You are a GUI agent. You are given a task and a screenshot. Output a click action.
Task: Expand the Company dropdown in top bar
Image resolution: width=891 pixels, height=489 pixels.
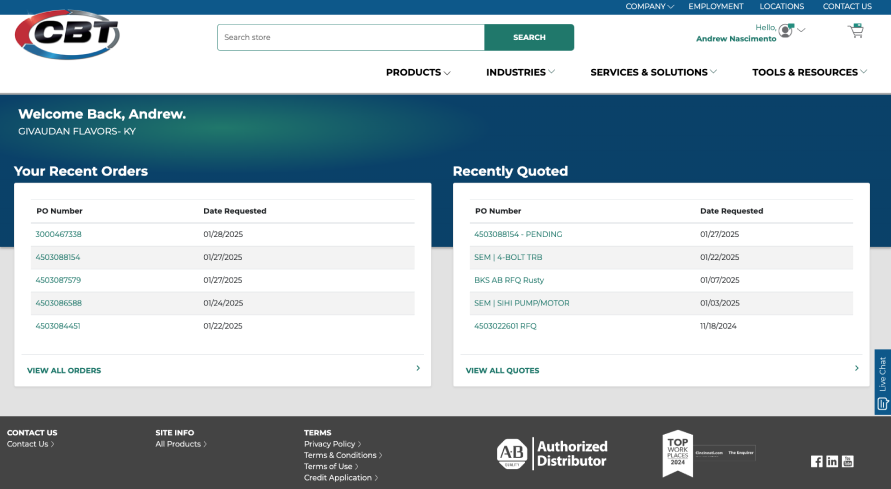pyautogui.click(x=649, y=6)
